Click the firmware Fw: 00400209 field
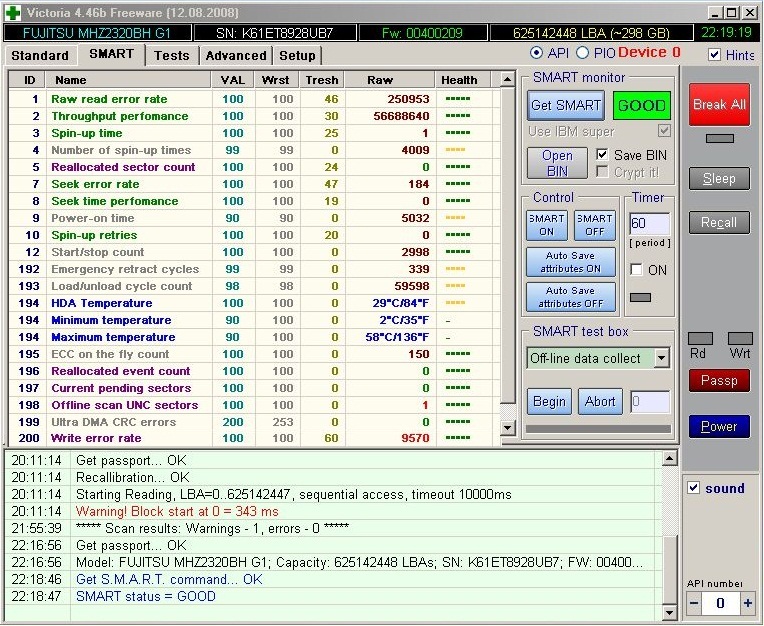The width and height of the screenshot is (764, 626). (x=423, y=33)
